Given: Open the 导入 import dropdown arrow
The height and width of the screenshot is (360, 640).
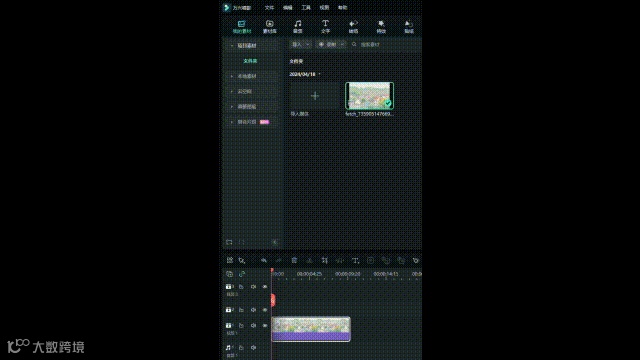Looking at the screenshot, I should (x=308, y=44).
